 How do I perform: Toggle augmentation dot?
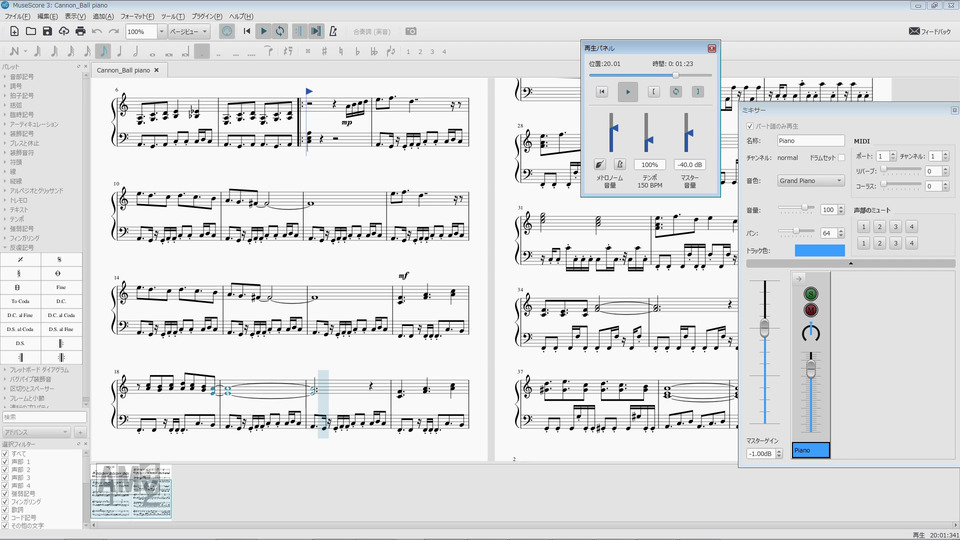click(201, 51)
